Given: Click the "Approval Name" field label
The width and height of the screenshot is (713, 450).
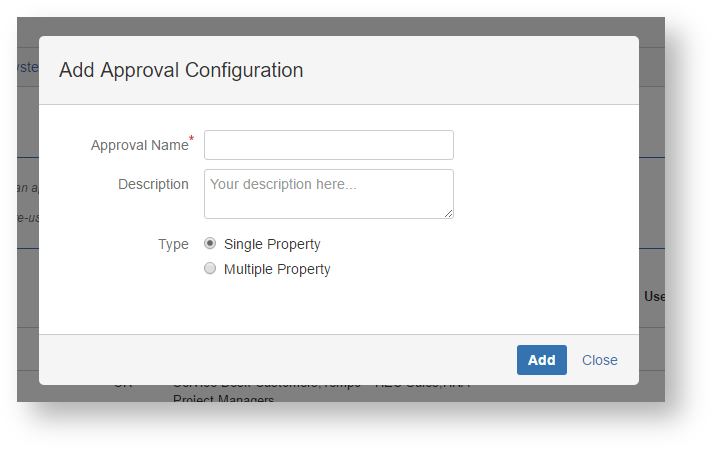Looking at the screenshot, I should pyautogui.click(x=139, y=145).
